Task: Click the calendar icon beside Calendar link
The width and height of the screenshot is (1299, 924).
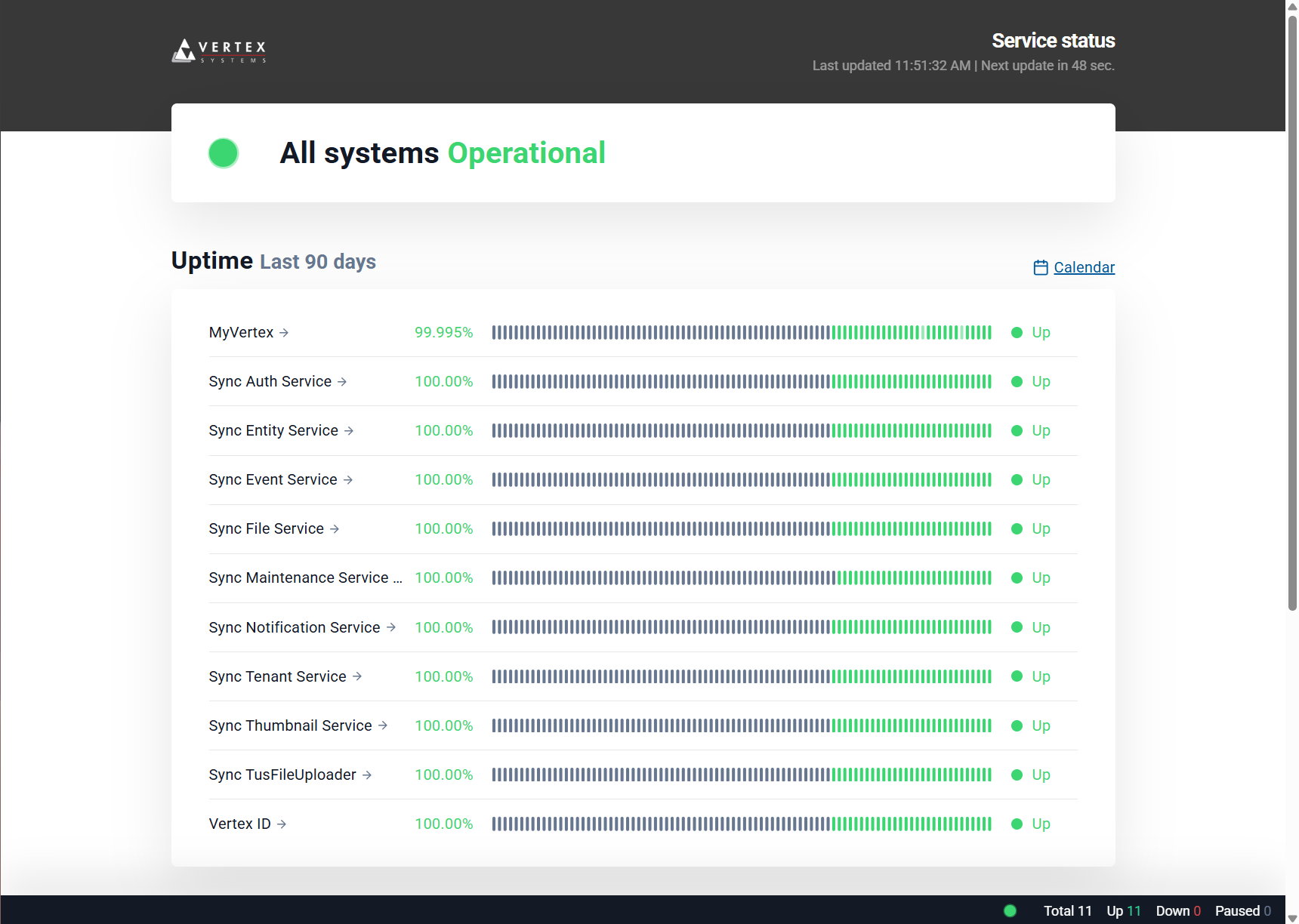Action: click(x=1040, y=268)
